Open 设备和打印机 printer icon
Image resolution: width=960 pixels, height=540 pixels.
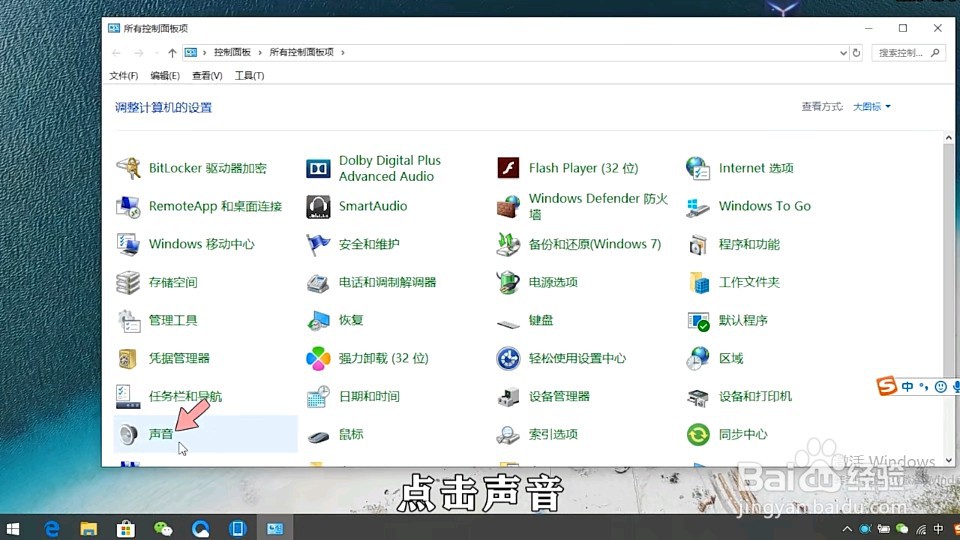[698, 397]
